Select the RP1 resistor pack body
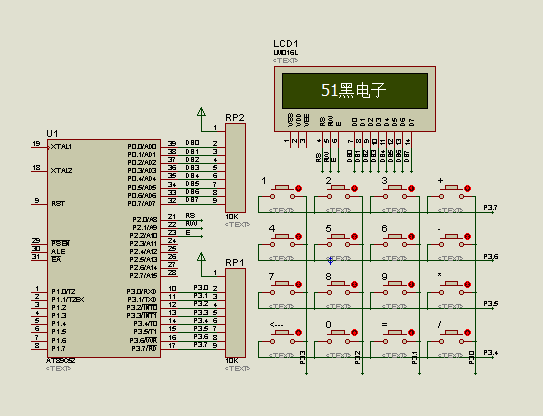Image resolution: width=543 pixels, height=416 pixels. (x=235, y=313)
